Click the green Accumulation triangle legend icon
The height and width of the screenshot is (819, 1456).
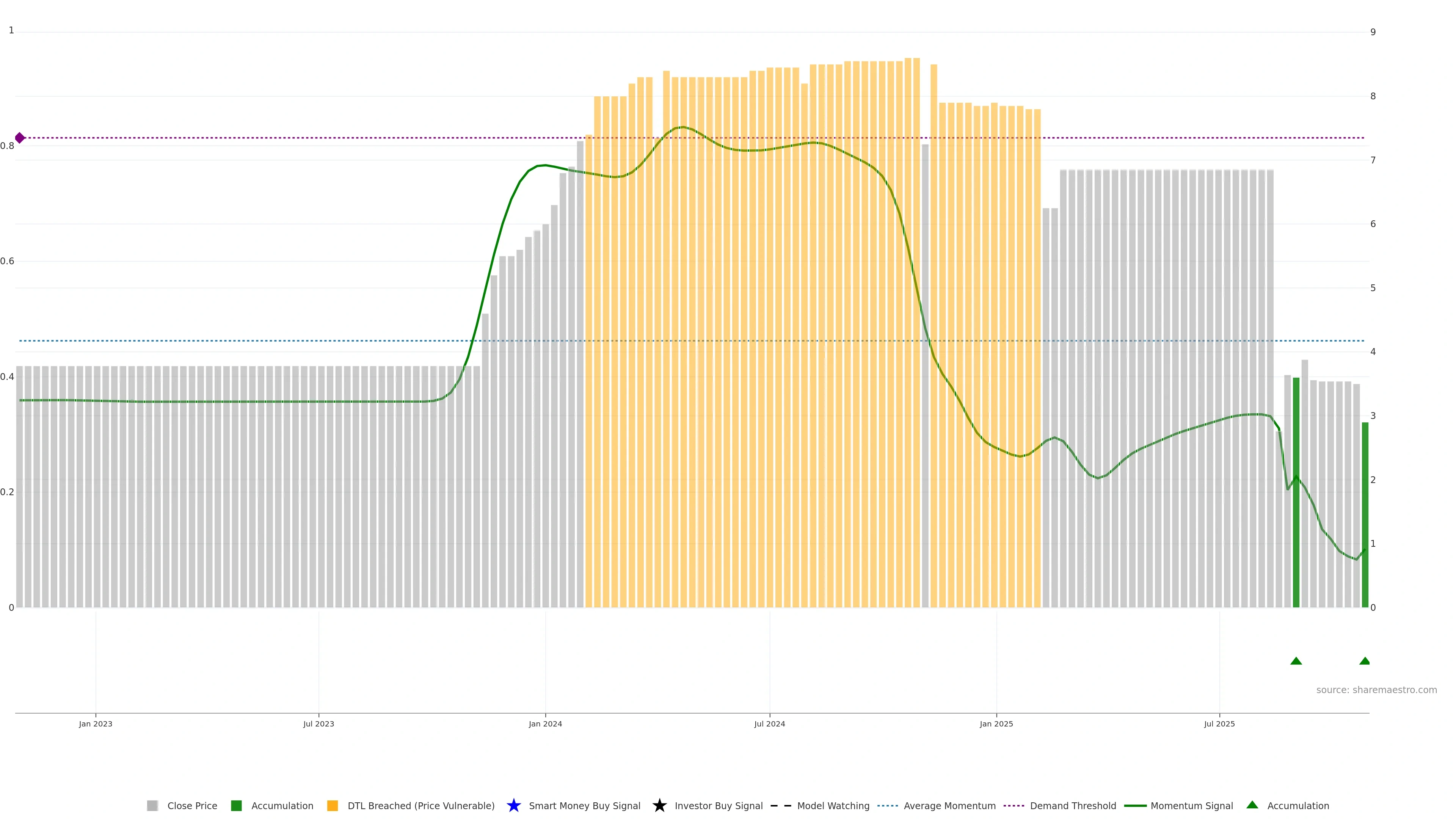1252,805
